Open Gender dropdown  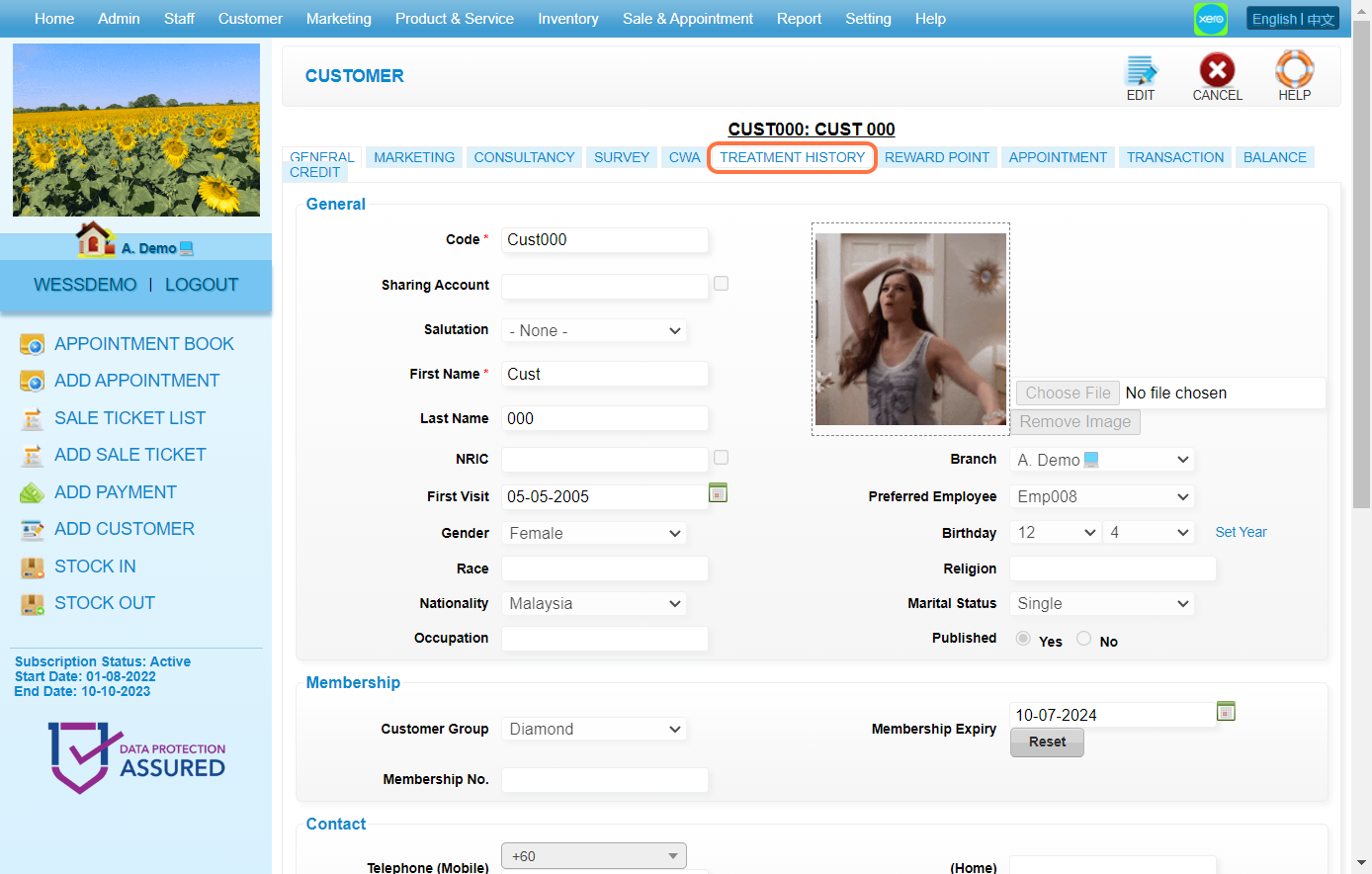pyautogui.click(x=594, y=533)
